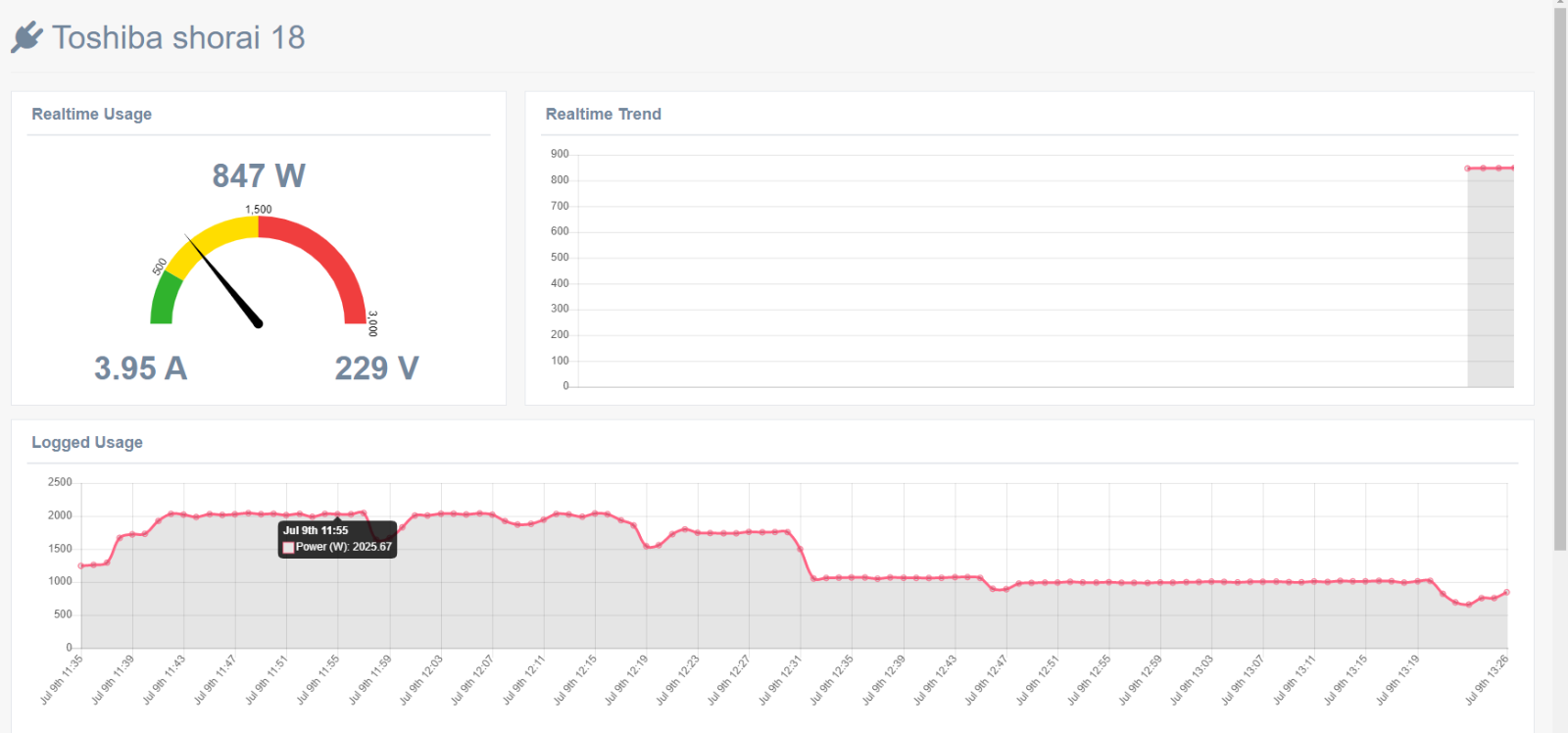The image size is (1568, 733).
Task: Click the gauge needle
Action: tap(224, 280)
